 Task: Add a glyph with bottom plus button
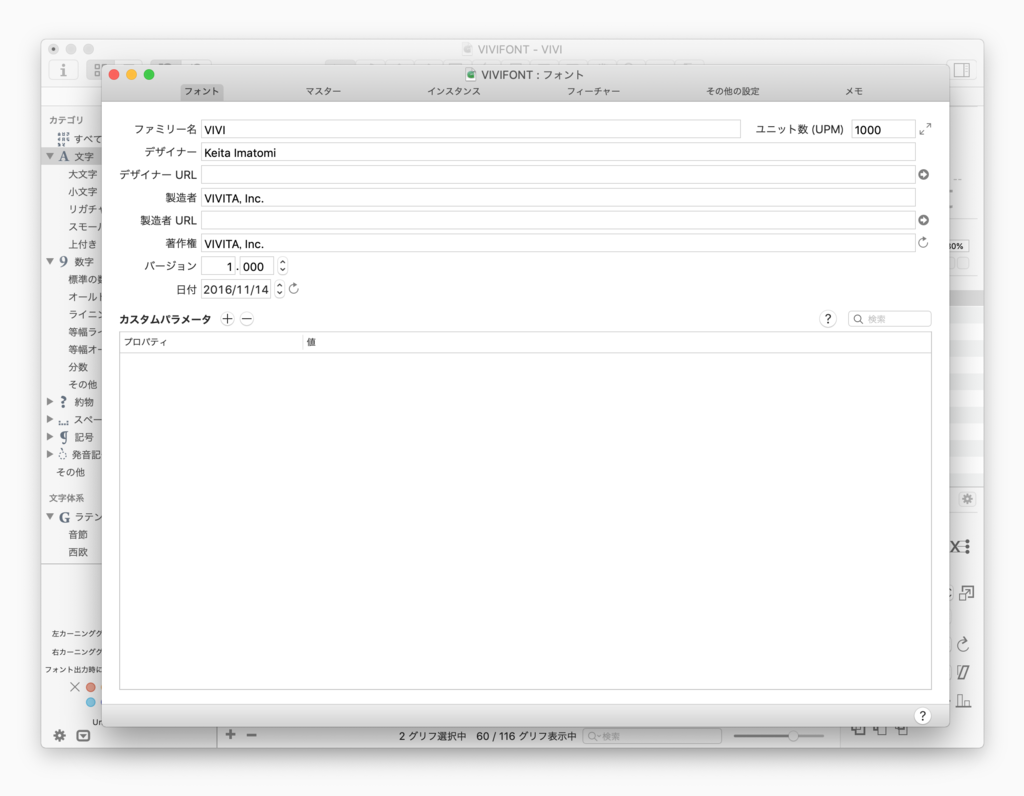point(231,735)
